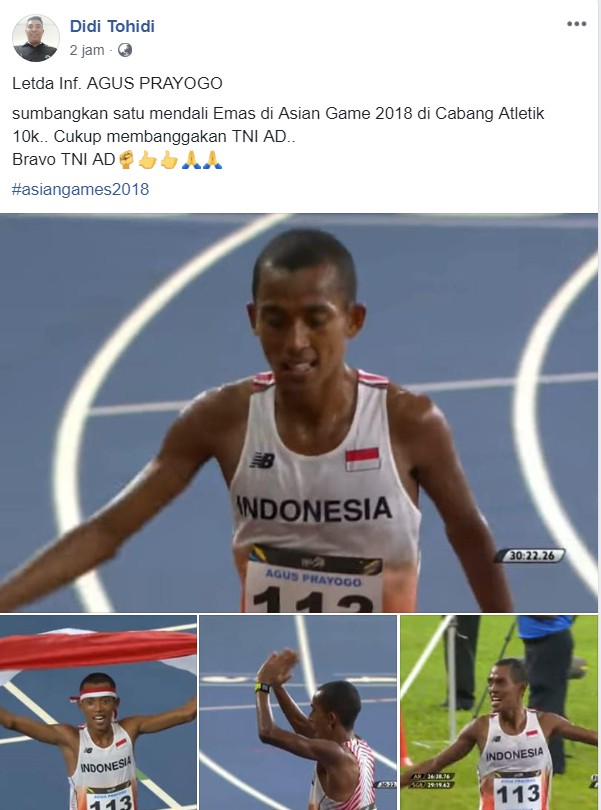Open the photo of runner raising Indonesian flag
Image resolution: width=601 pixels, height=810 pixels.
pos(98,712)
